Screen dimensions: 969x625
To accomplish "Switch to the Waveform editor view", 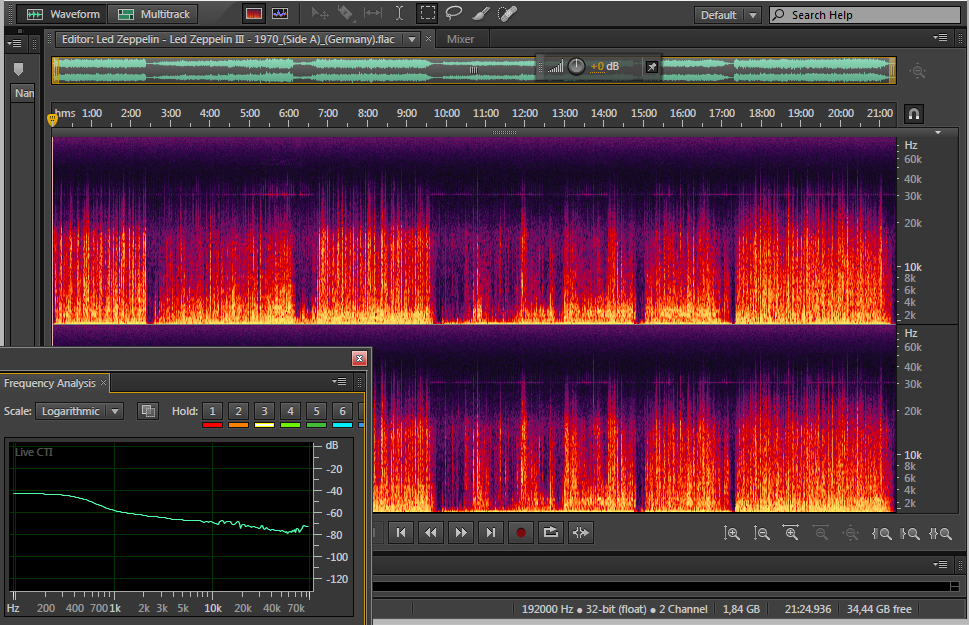I will 62,14.
